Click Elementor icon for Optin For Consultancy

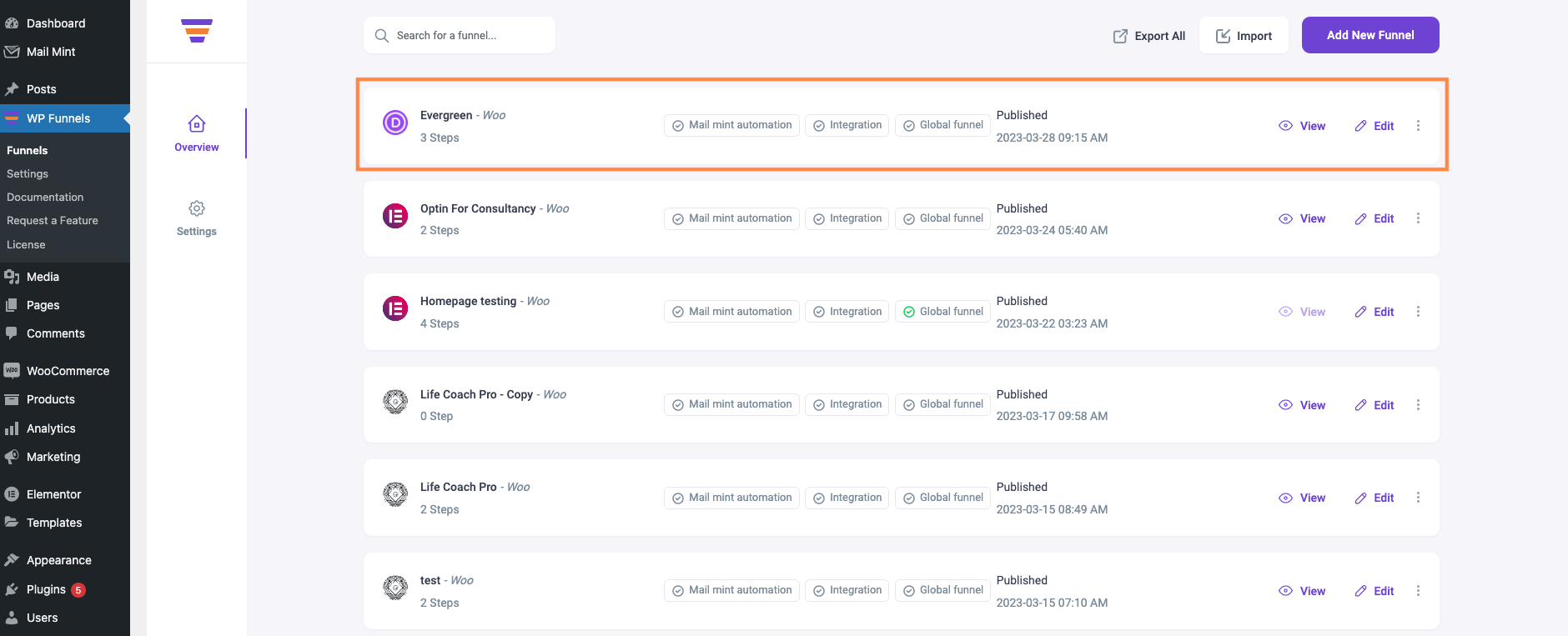[x=395, y=217]
